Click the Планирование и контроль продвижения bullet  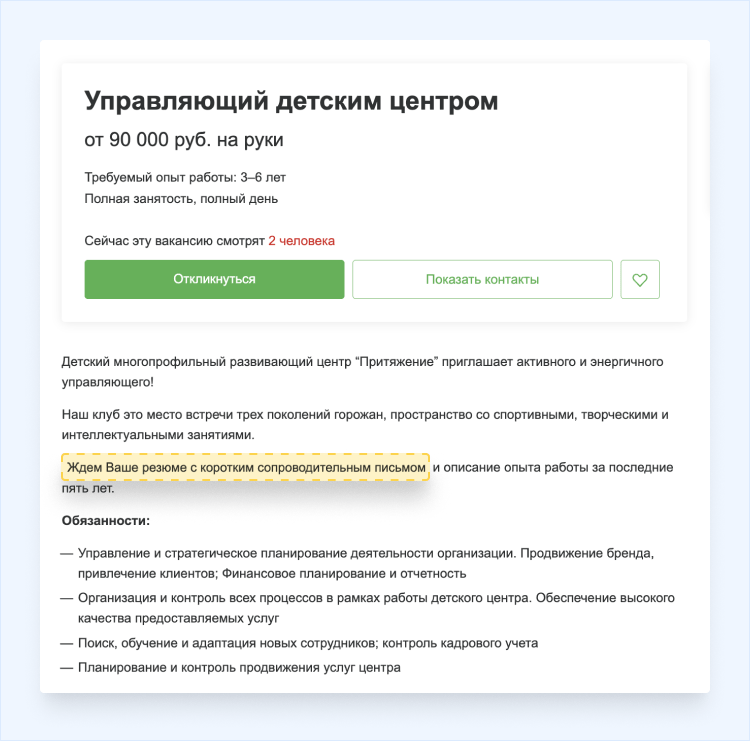[239, 667]
